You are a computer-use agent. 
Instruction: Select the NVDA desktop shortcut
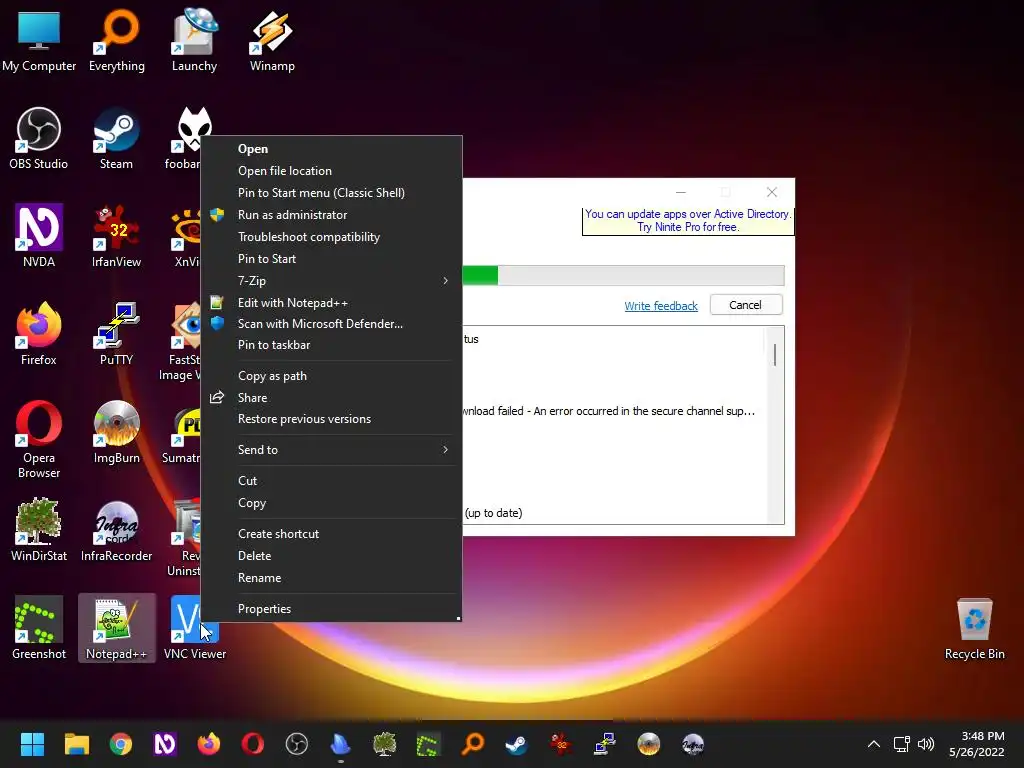tap(39, 236)
